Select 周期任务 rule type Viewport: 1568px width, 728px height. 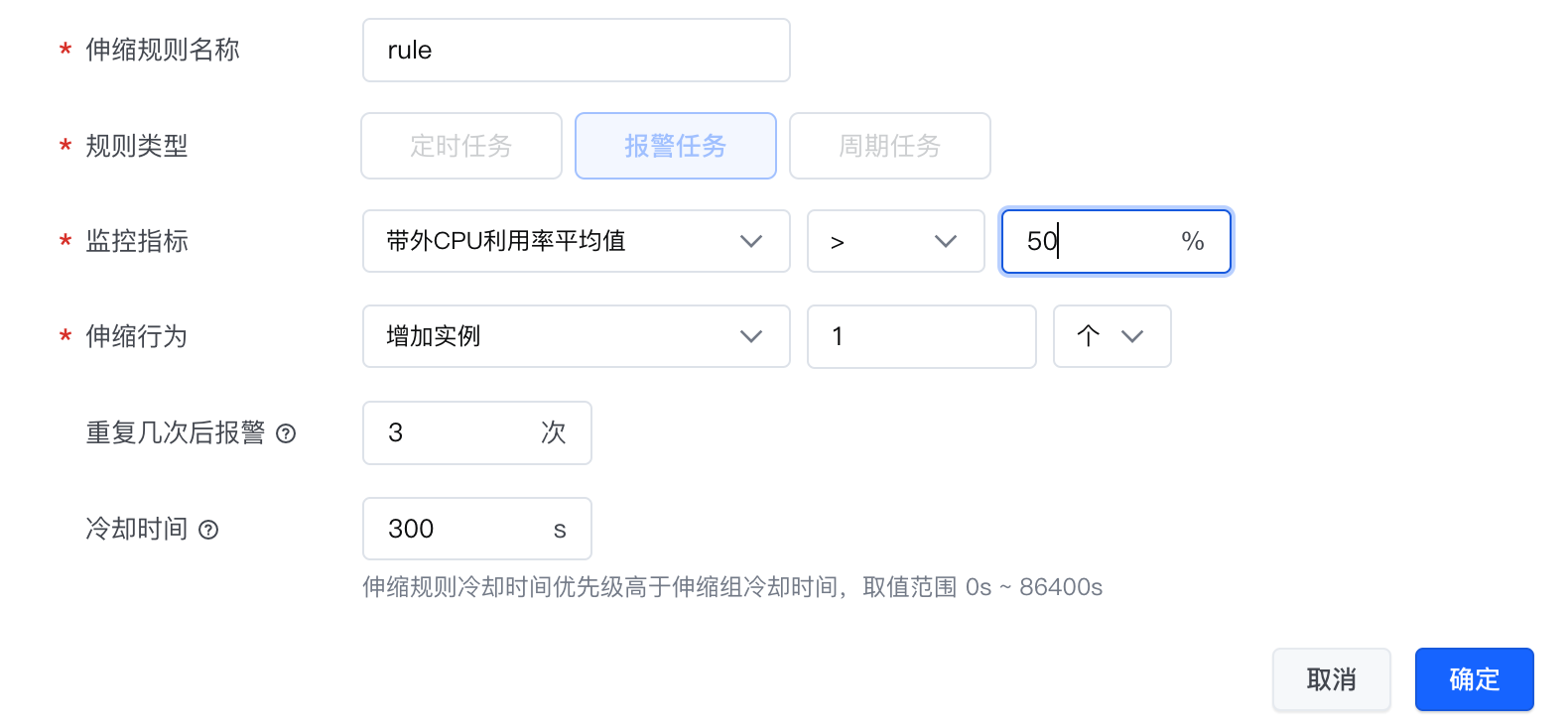click(x=890, y=146)
